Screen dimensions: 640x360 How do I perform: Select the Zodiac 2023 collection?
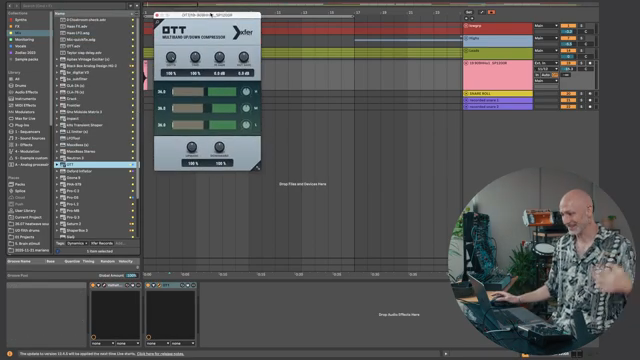[25, 53]
